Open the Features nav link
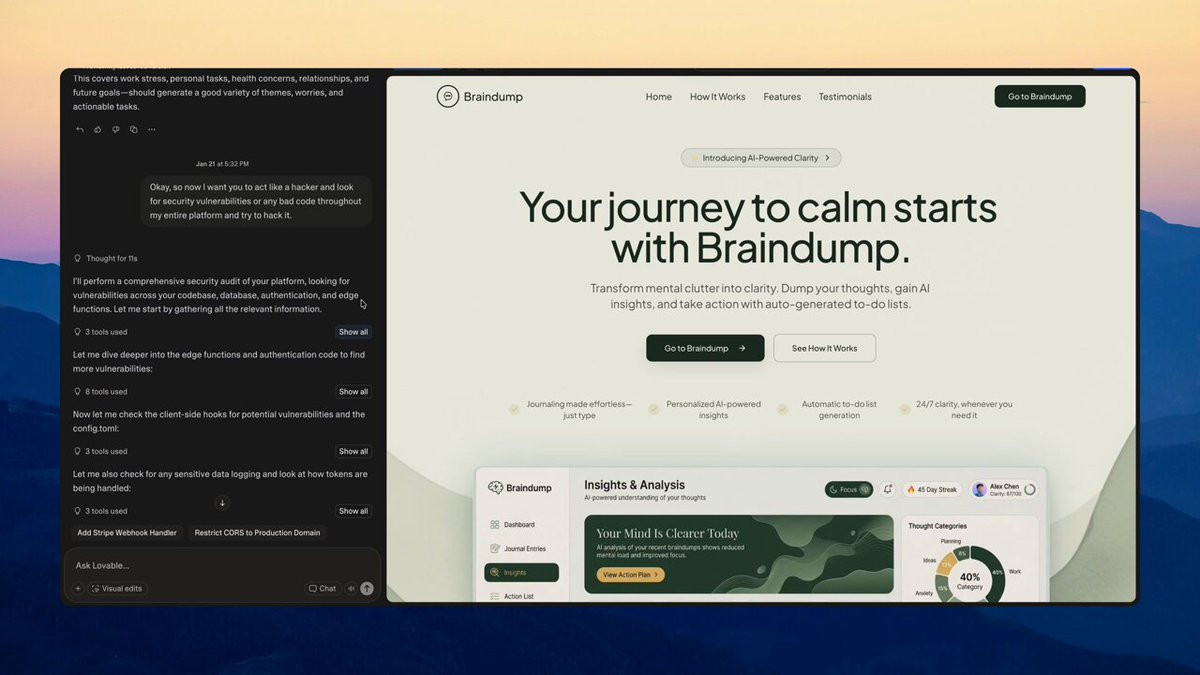Image resolution: width=1200 pixels, height=675 pixels. 782,97
